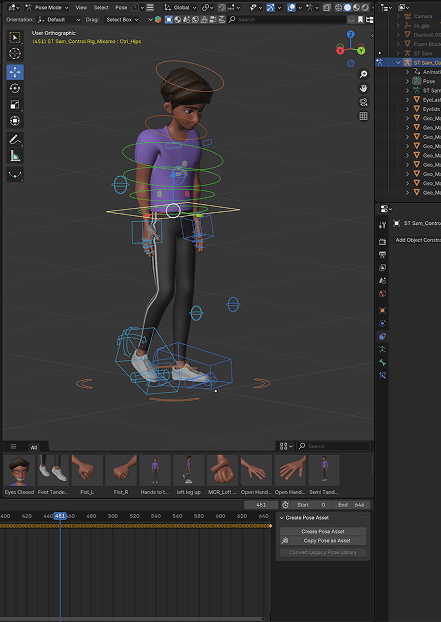Screen dimensions: 441x622
Task: Open the Armature Data properties tab
Action: click(x=382, y=349)
